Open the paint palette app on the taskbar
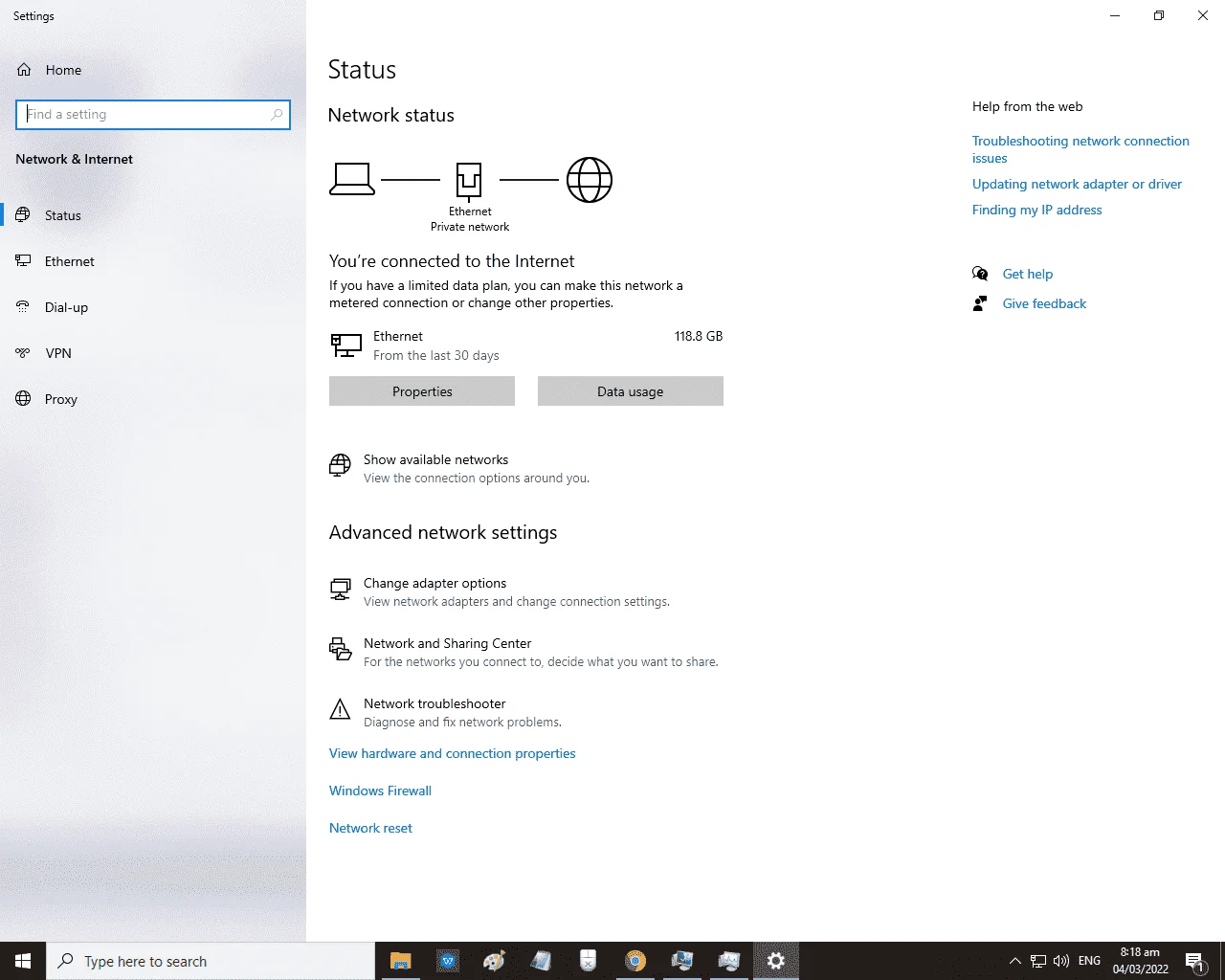The width and height of the screenshot is (1225, 980). pos(495,961)
